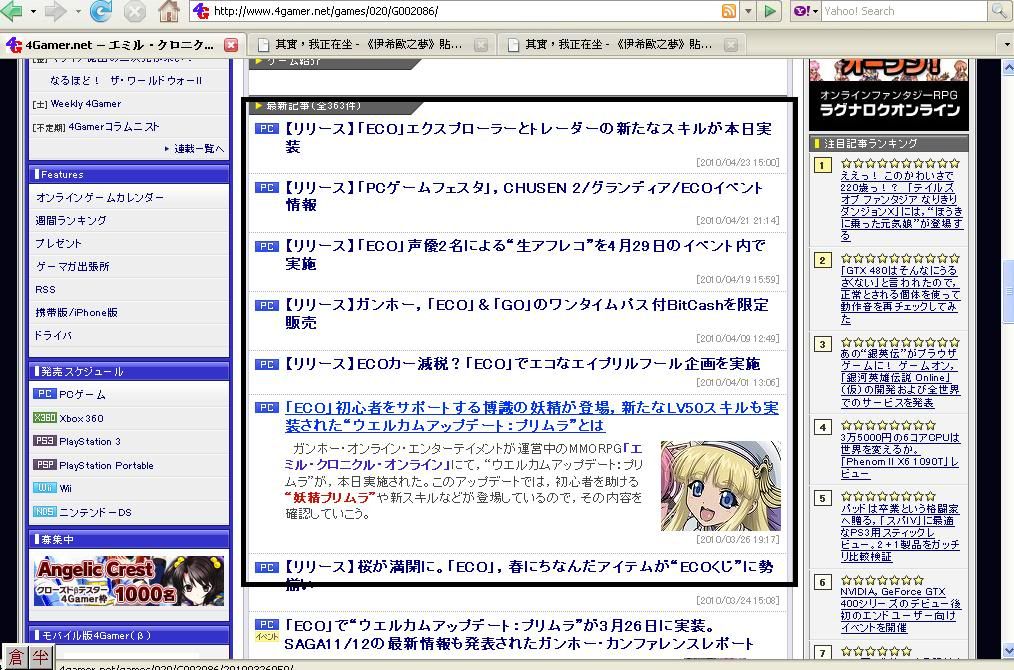Click the Xbox 360 platform icon

(x=45, y=418)
